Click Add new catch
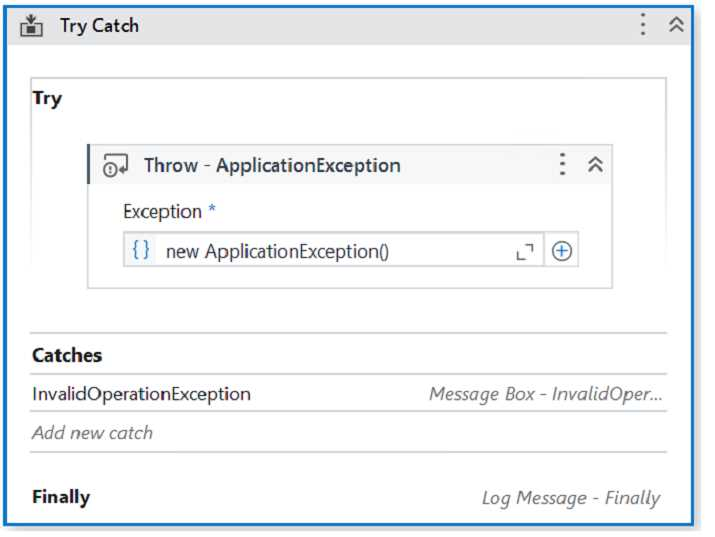Screen dimensions: 715x537 pyautogui.click(x=92, y=433)
